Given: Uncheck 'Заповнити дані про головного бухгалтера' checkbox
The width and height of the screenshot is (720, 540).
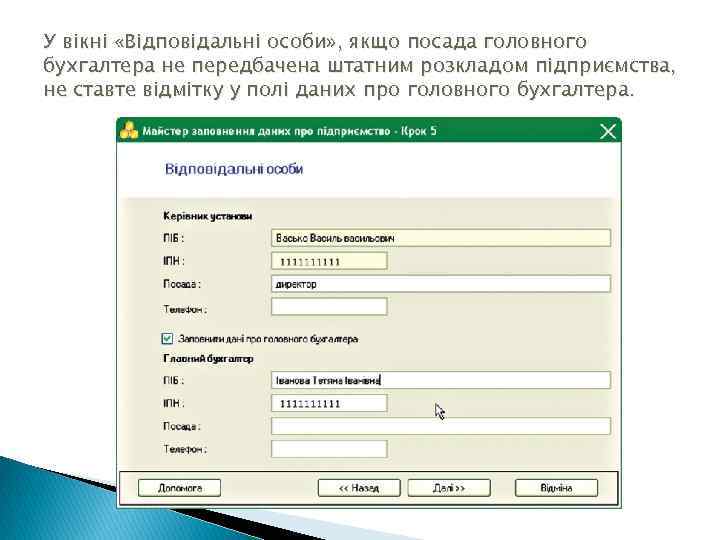Looking at the screenshot, I should click(167, 339).
